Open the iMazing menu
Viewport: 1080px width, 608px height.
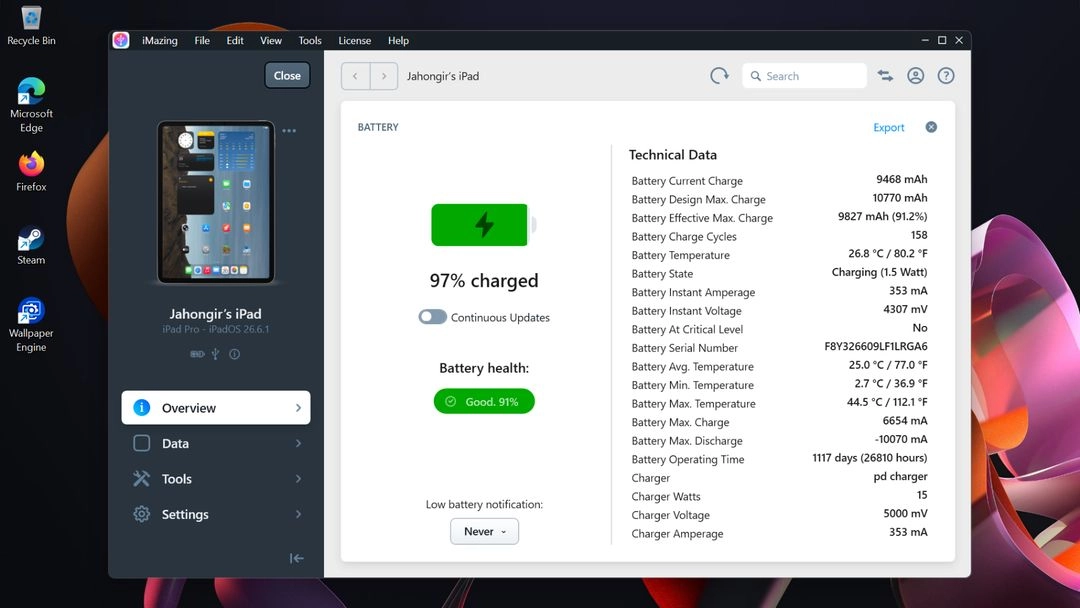160,41
